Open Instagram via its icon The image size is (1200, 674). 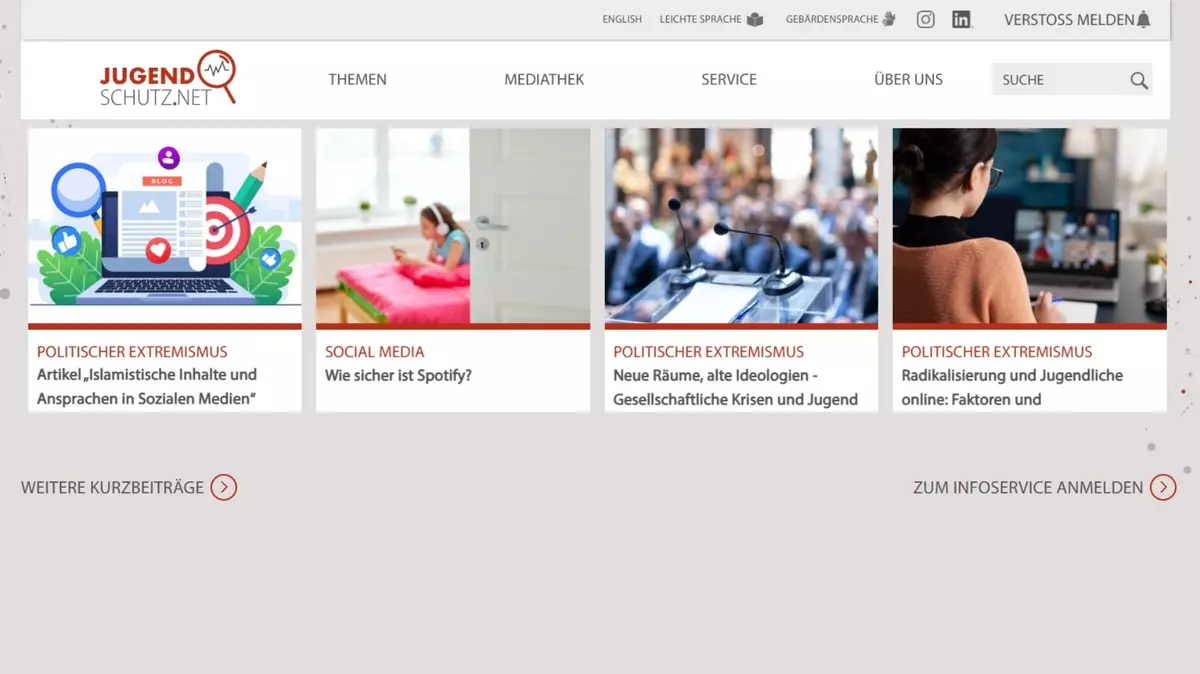(x=925, y=19)
